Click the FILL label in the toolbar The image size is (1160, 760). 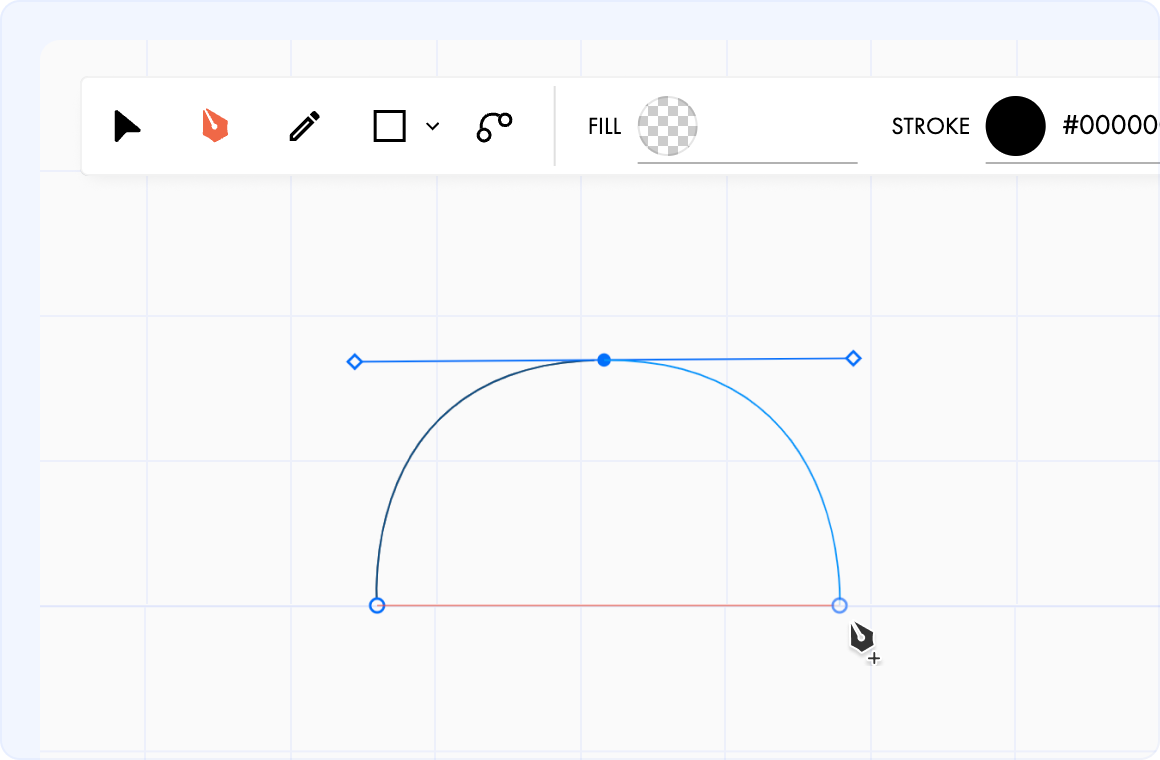click(x=604, y=126)
